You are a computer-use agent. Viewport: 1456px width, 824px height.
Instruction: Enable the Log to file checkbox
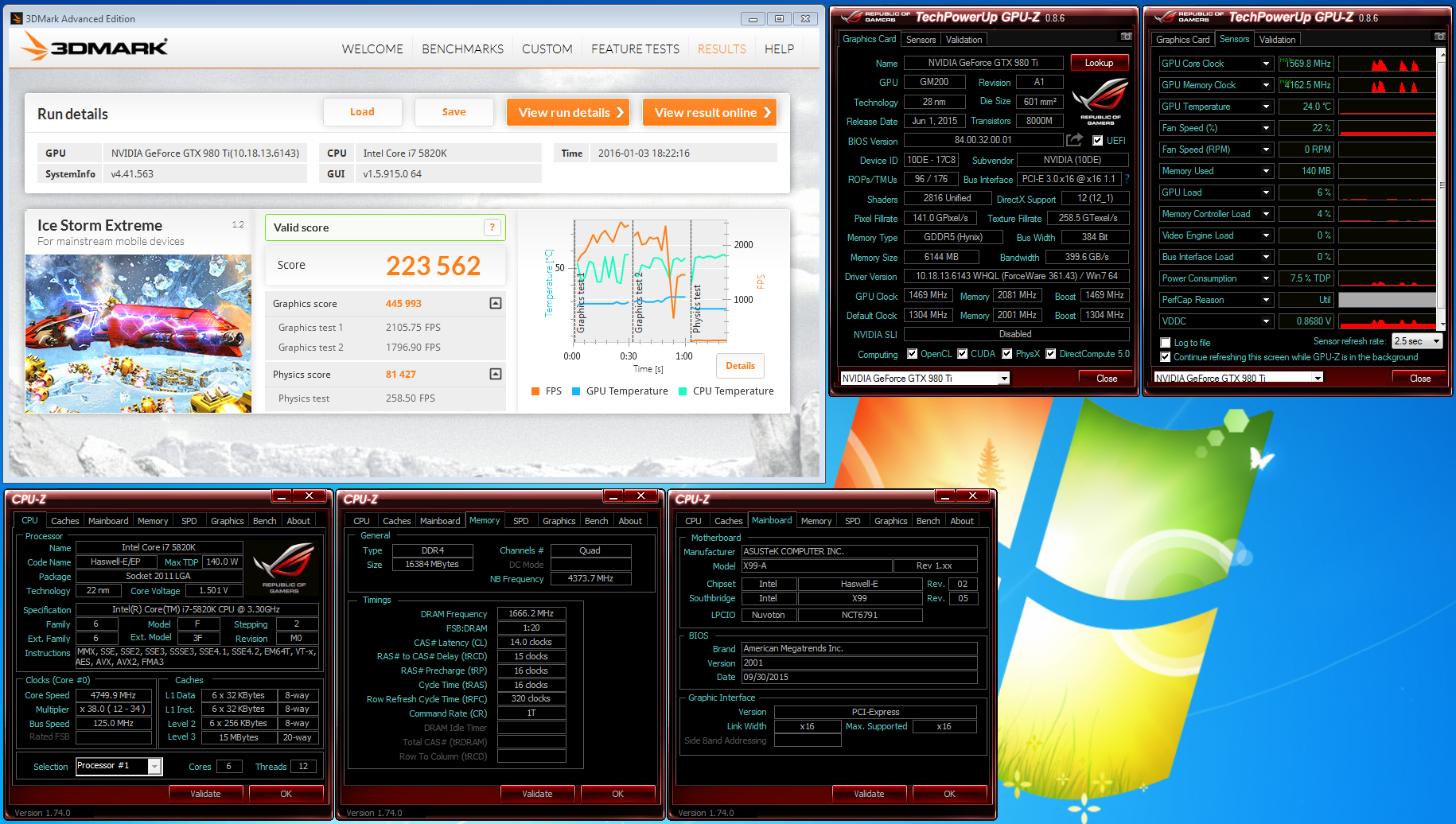[x=1166, y=343]
